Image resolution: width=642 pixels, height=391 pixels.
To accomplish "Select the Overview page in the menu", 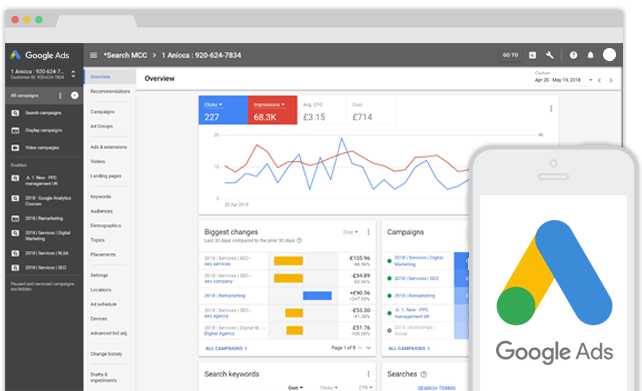I will [x=110, y=77].
